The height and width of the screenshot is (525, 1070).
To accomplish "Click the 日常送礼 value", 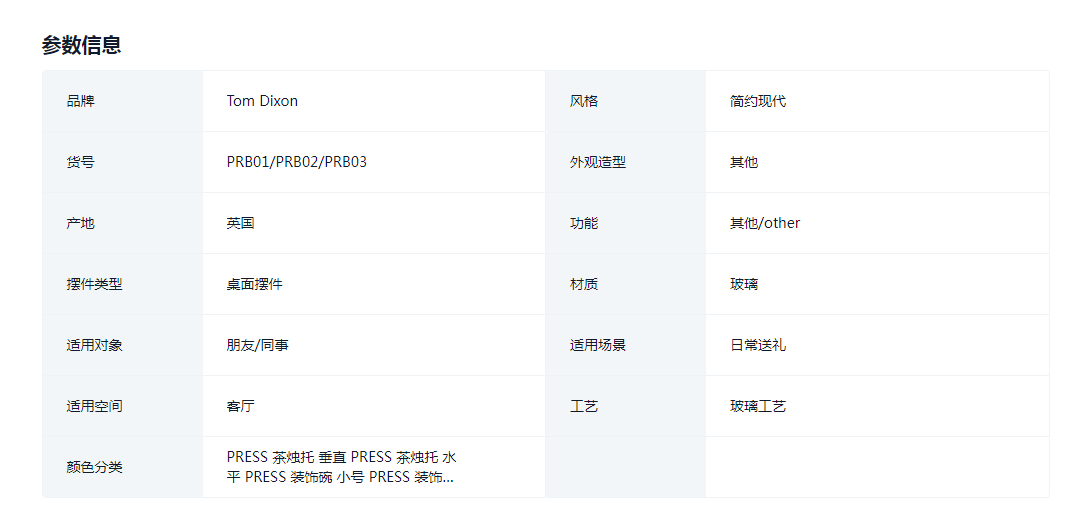I will pyautogui.click(x=757, y=345).
